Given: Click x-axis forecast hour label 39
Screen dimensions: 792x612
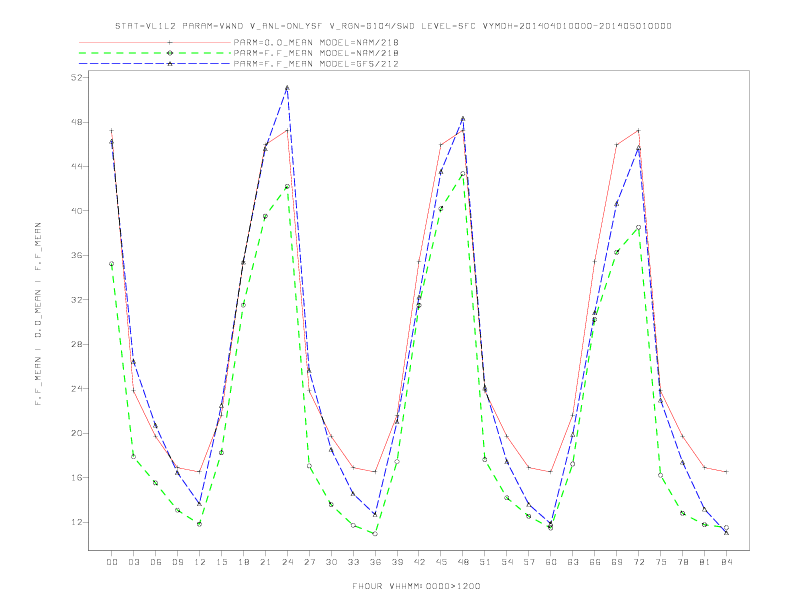Looking at the screenshot, I should coord(397,562).
